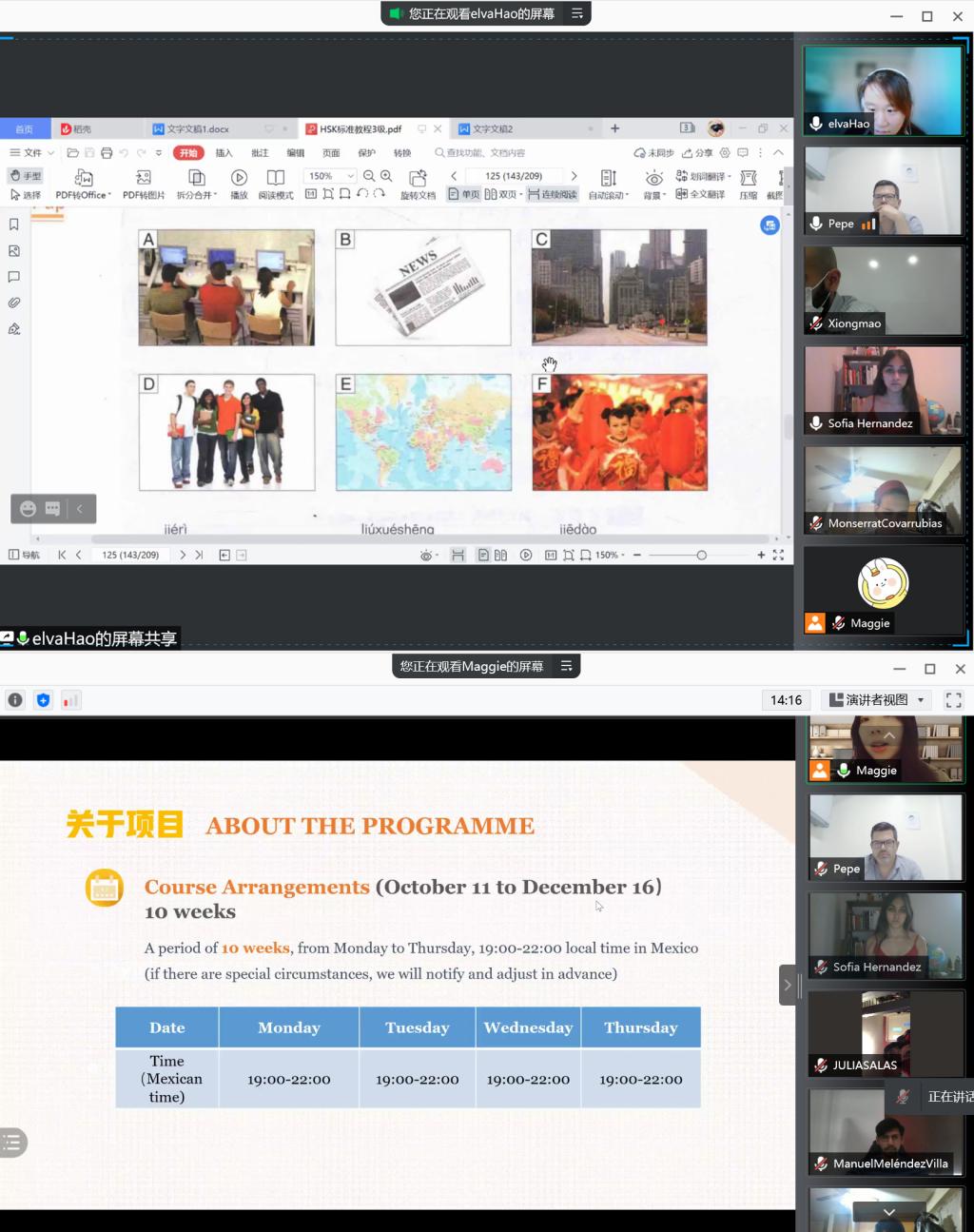Open 文件 menu dropdown
The height and width of the screenshot is (1232, 974).
point(31,152)
